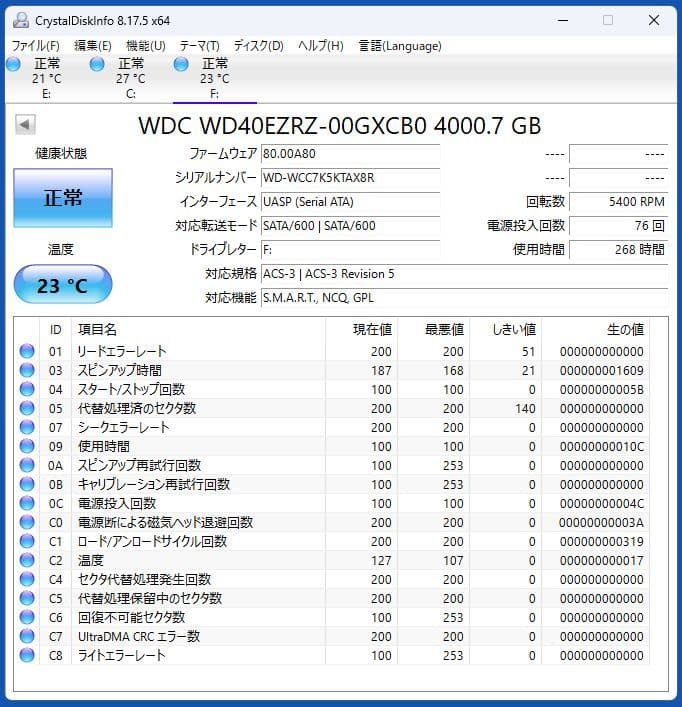Select the UltraDMA CRC エラー数 row text

point(139,636)
